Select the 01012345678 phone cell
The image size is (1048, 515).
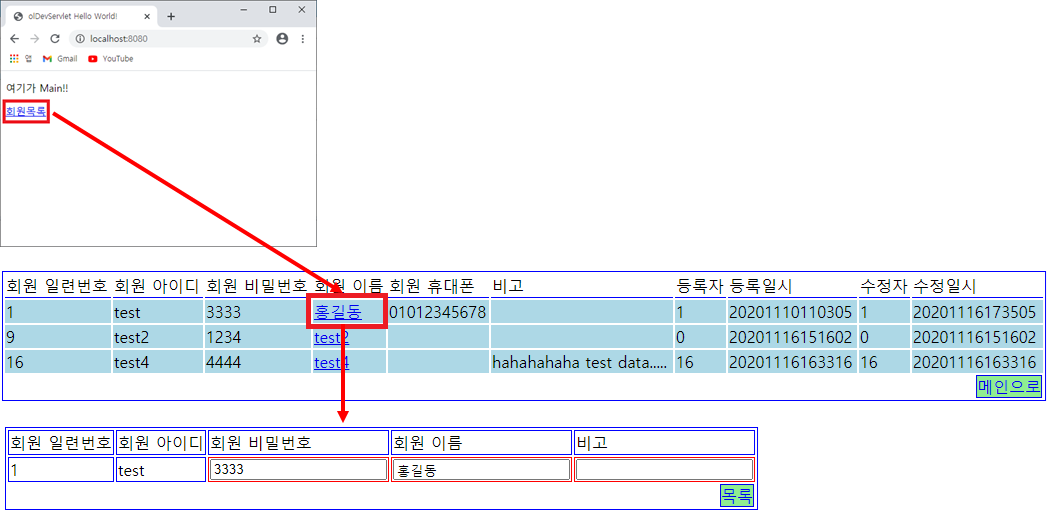click(438, 312)
